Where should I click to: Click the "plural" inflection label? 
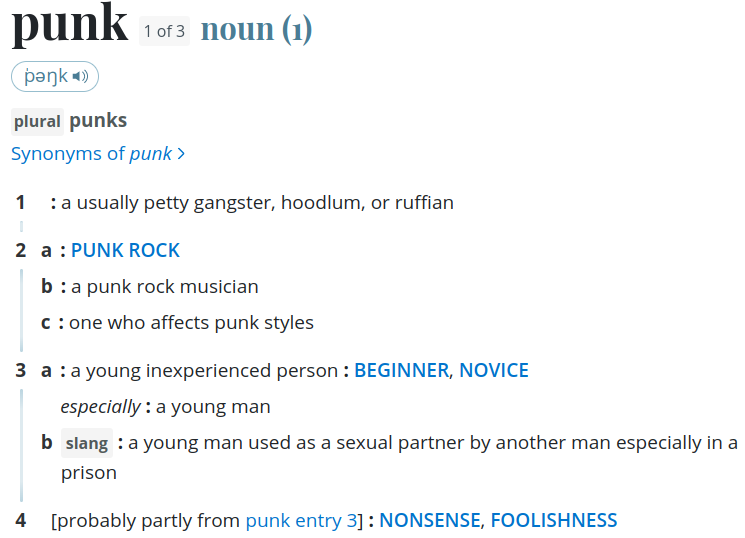(x=37, y=122)
